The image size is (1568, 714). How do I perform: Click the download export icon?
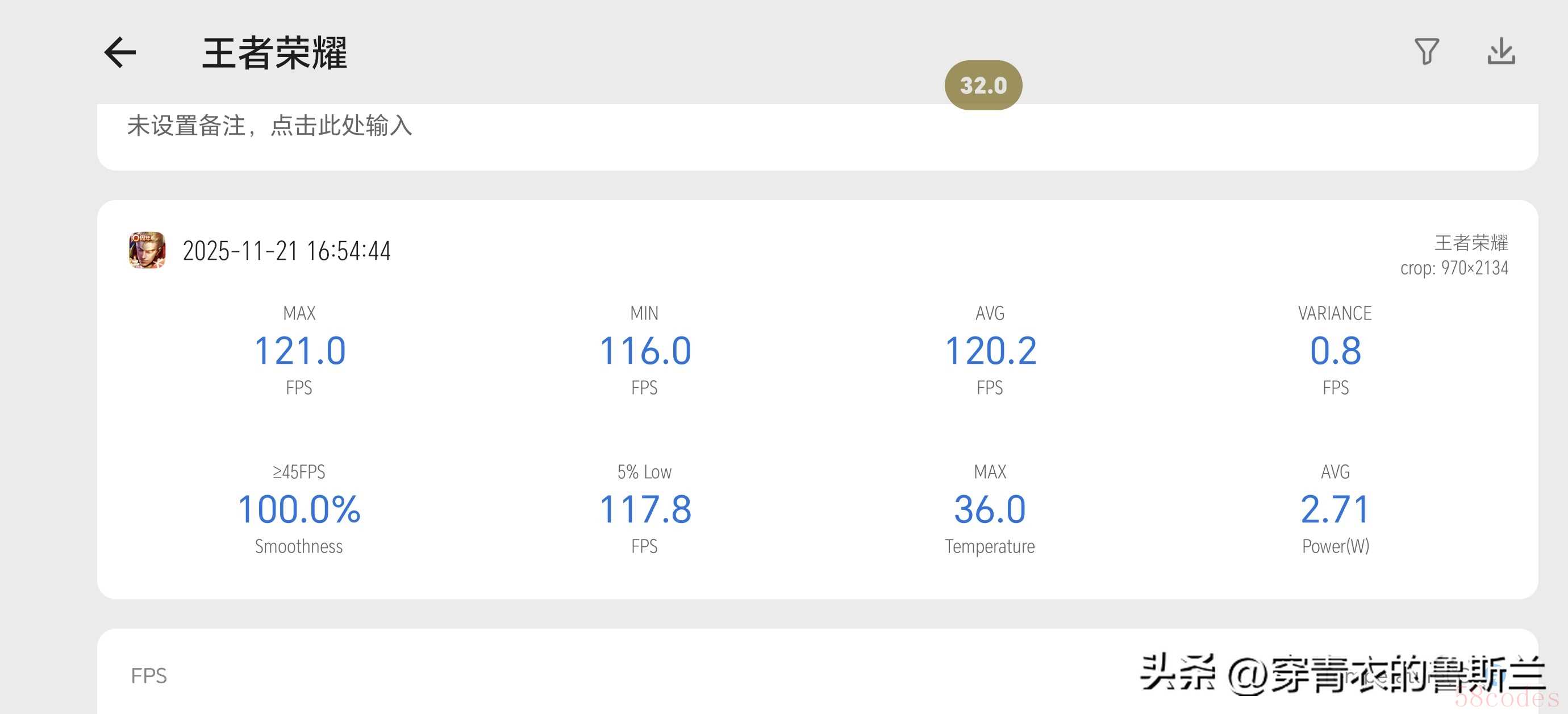click(x=1501, y=52)
